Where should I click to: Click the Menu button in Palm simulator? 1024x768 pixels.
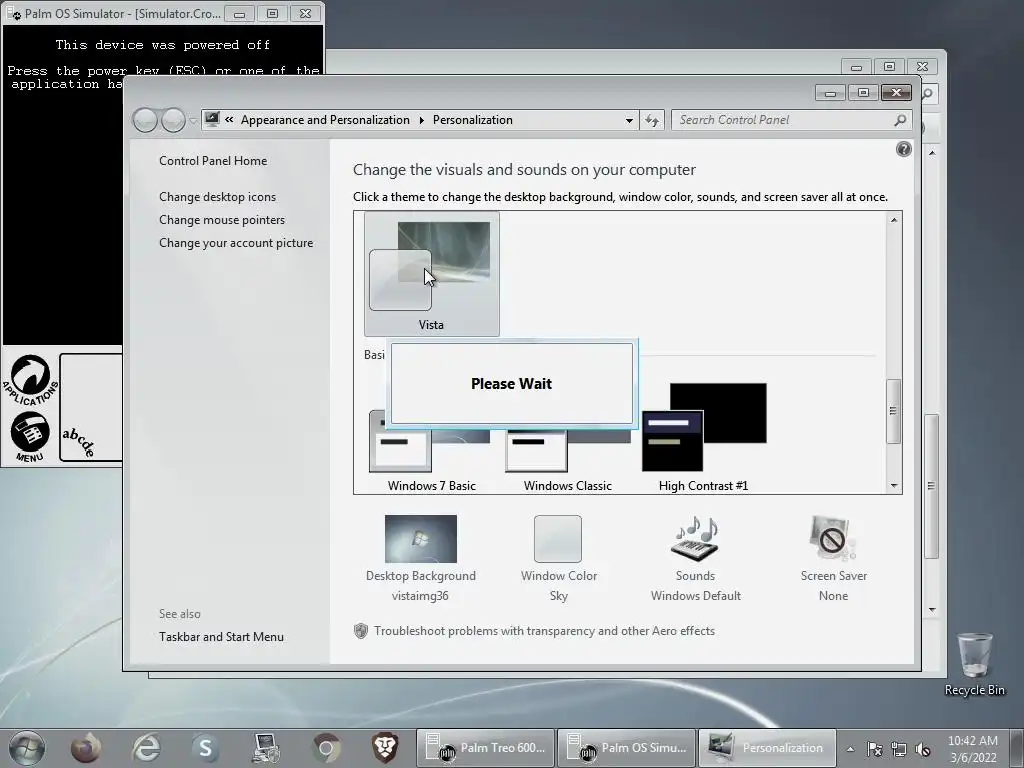pos(30,437)
